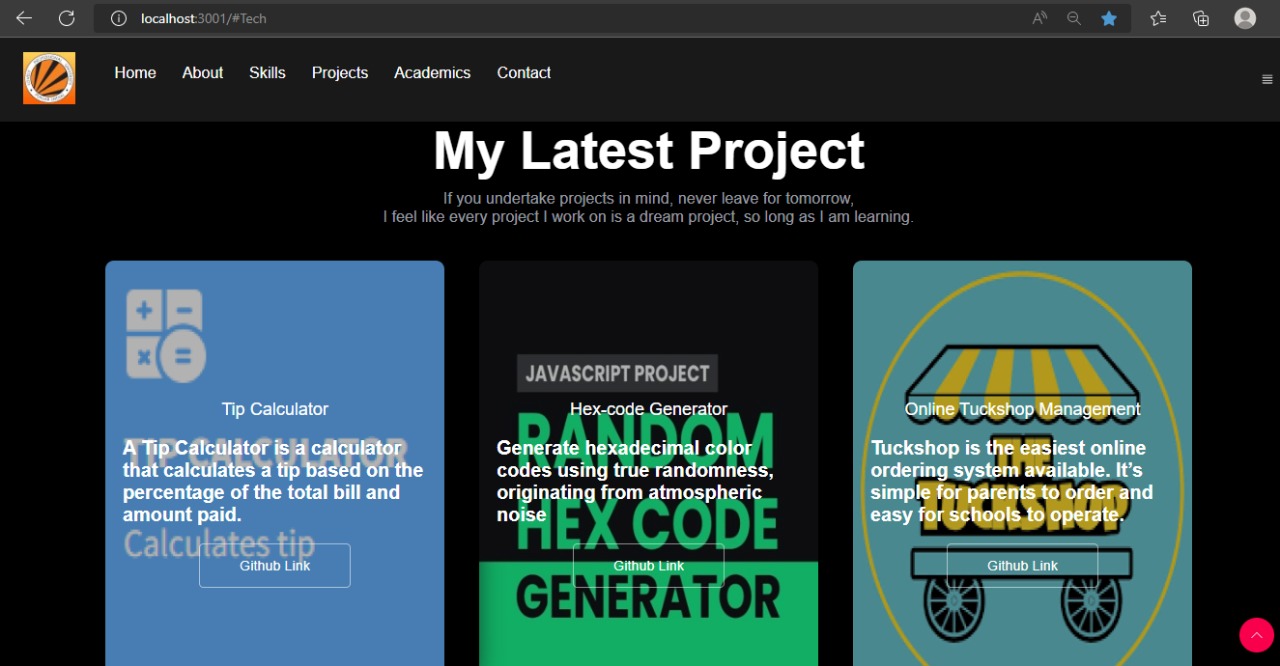Image resolution: width=1280 pixels, height=666 pixels.
Task: Reload the page with refresh icon
Action: pos(67,18)
